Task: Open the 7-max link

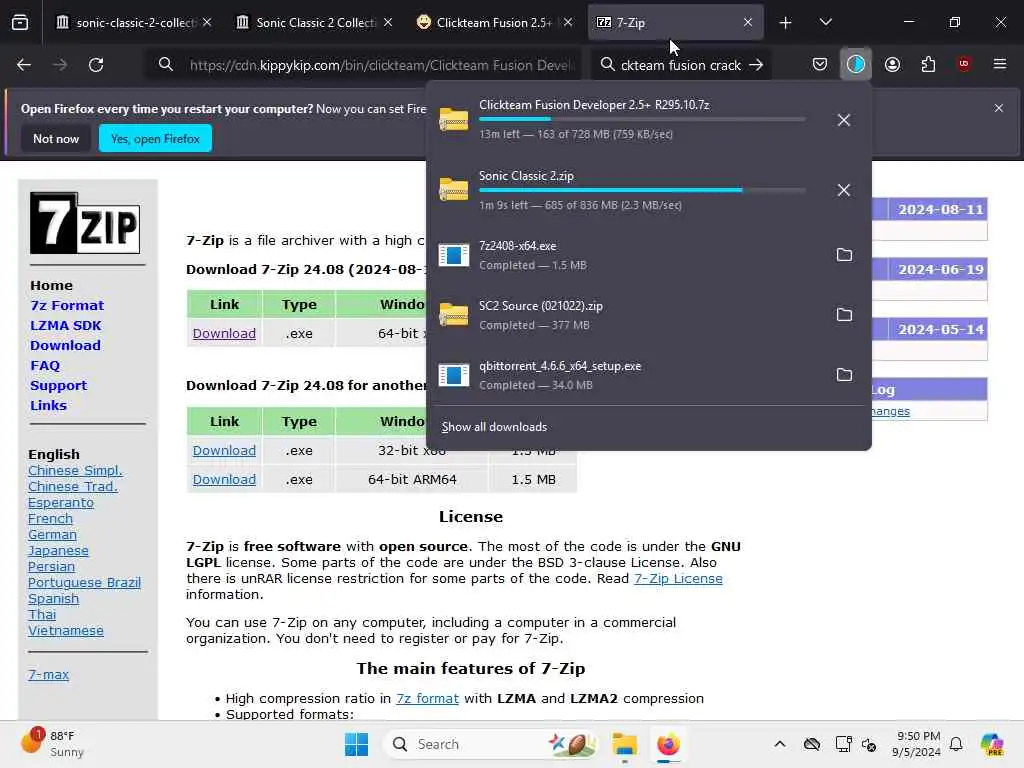Action: (48, 674)
